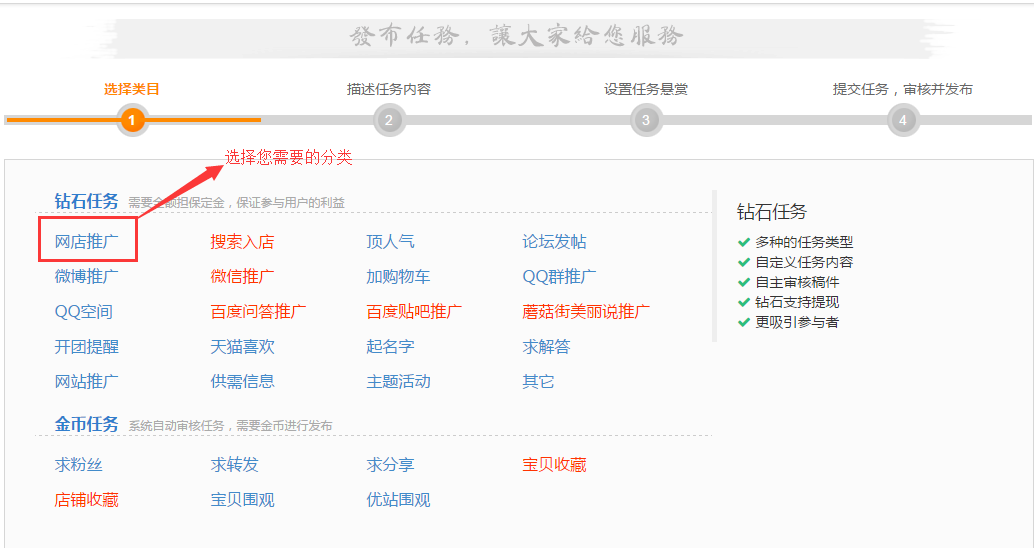The image size is (1034, 548).
Task: Select the 选择类目 step tab
Action: click(x=132, y=89)
